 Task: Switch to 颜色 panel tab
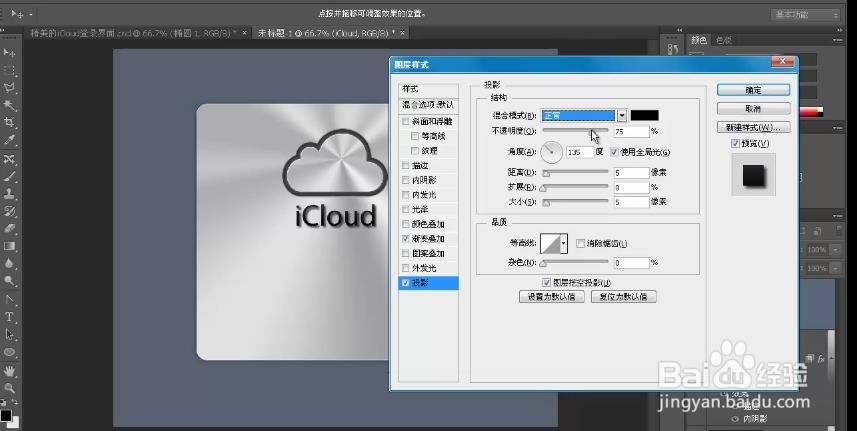tap(699, 40)
